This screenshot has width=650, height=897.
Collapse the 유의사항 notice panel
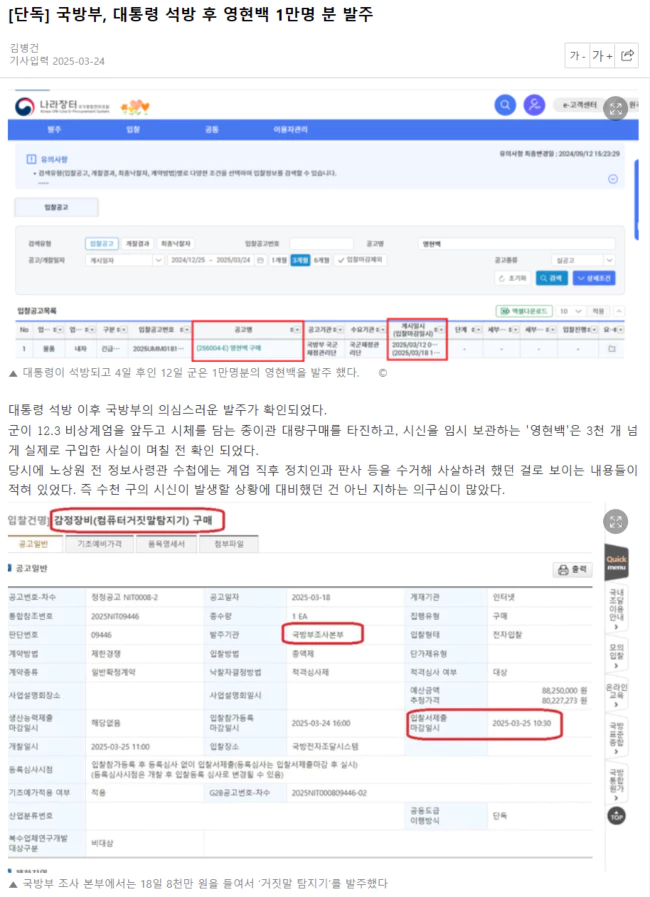(613, 178)
